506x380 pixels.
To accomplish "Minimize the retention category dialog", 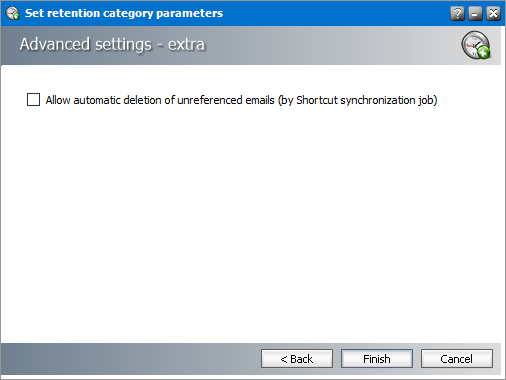I will 475,14.
